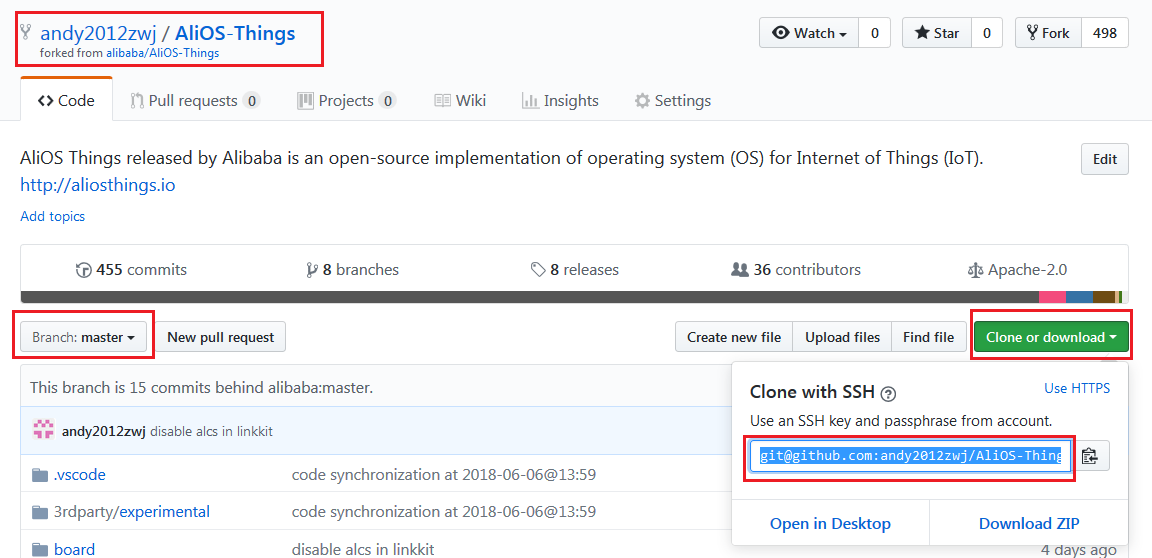The width and height of the screenshot is (1152, 558).
Task: Copy the SSH clone URL to clipboard
Action: [1090, 456]
